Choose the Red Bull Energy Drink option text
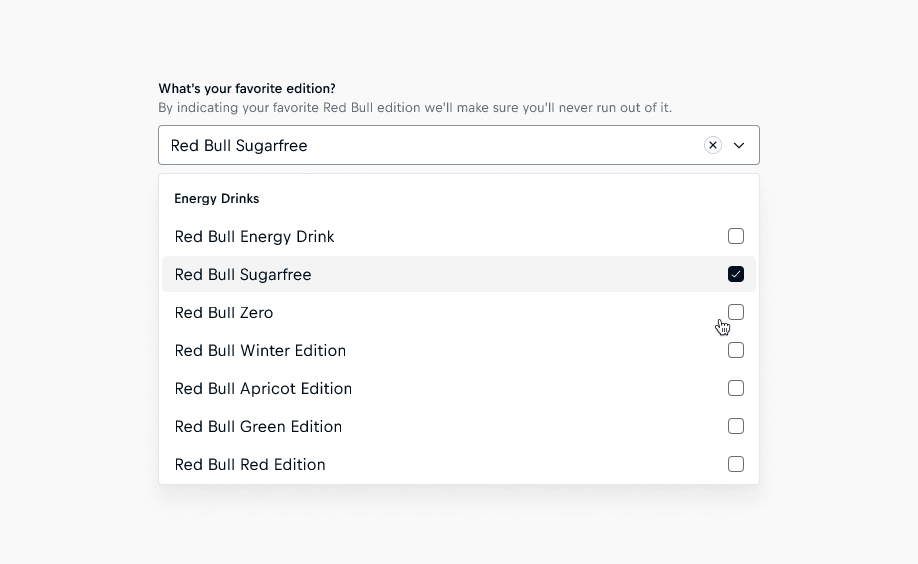The width and height of the screenshot is (918, 564). tap(255, 237)
